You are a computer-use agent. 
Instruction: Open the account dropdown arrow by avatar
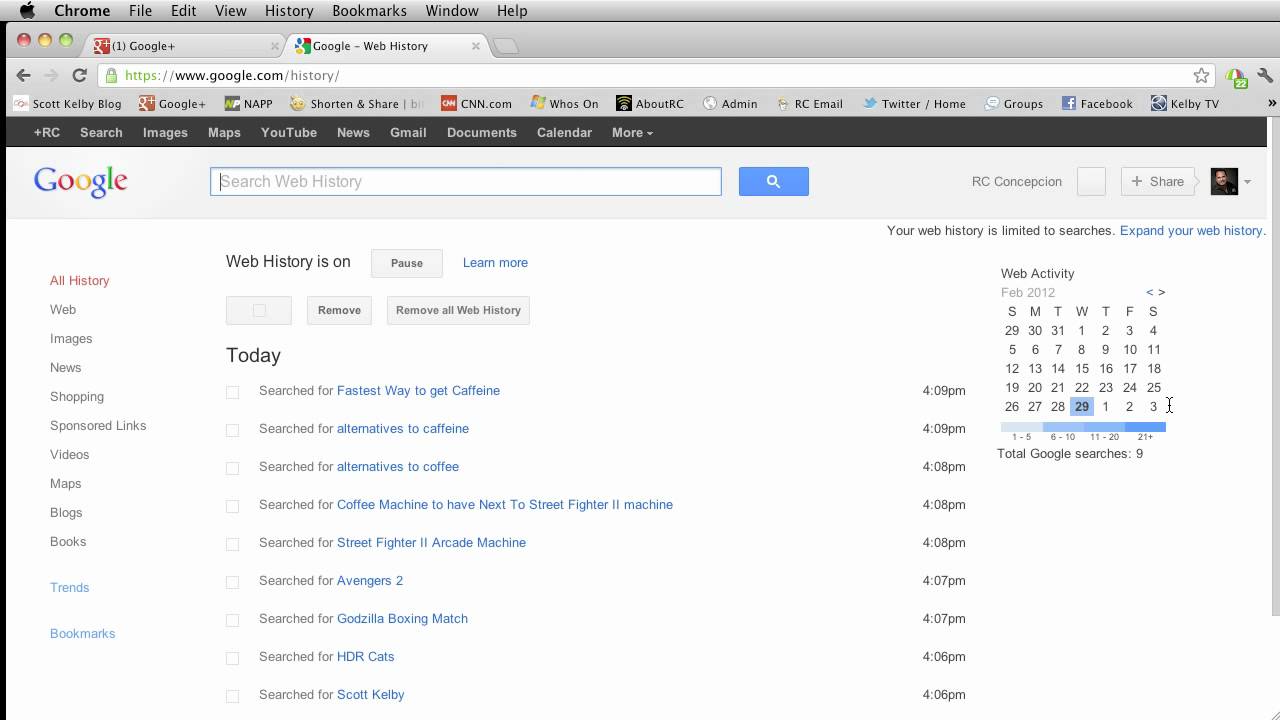click(x=1247, y=182)
